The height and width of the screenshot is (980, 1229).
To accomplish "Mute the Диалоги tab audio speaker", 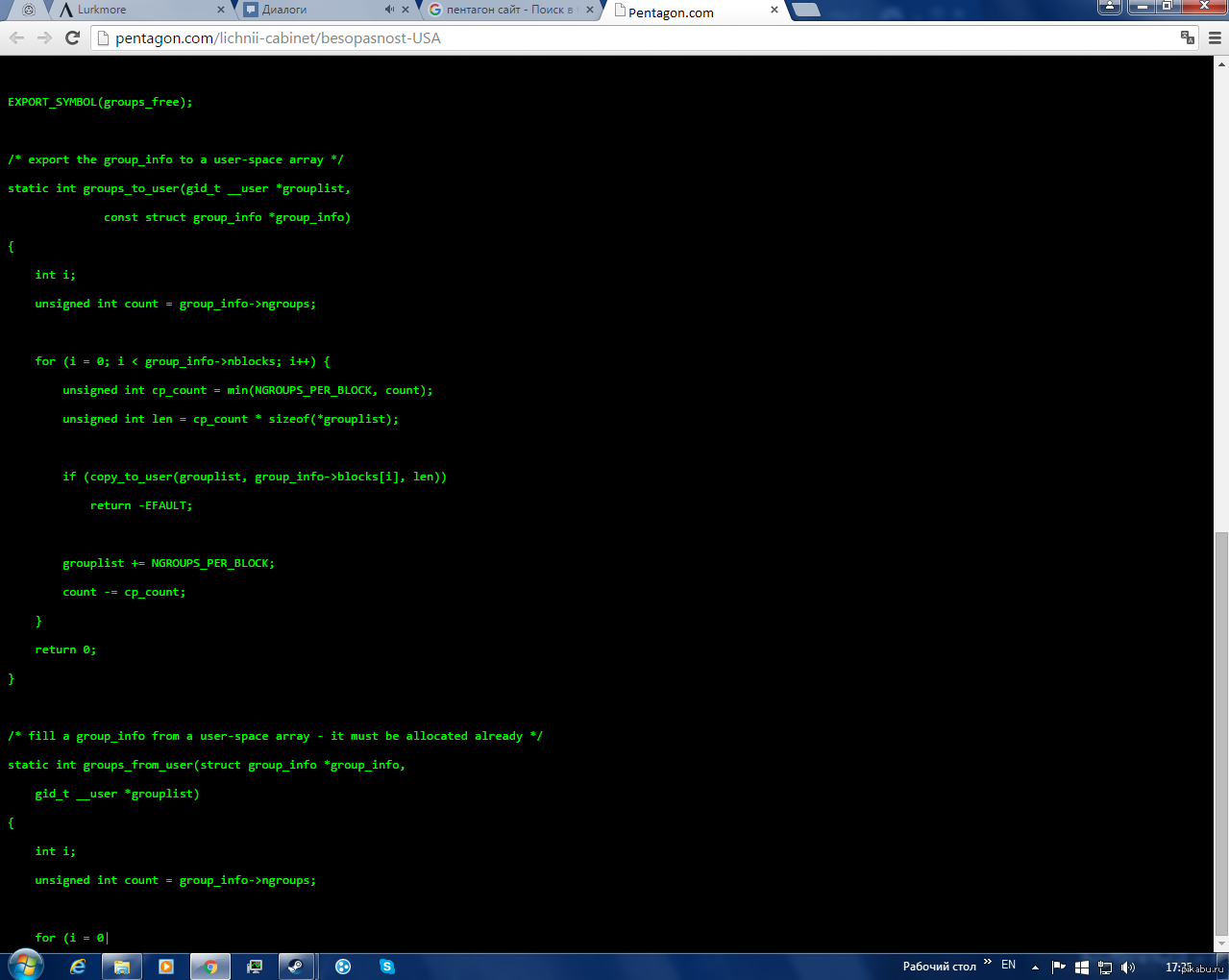I will click(x=389, y=10).
